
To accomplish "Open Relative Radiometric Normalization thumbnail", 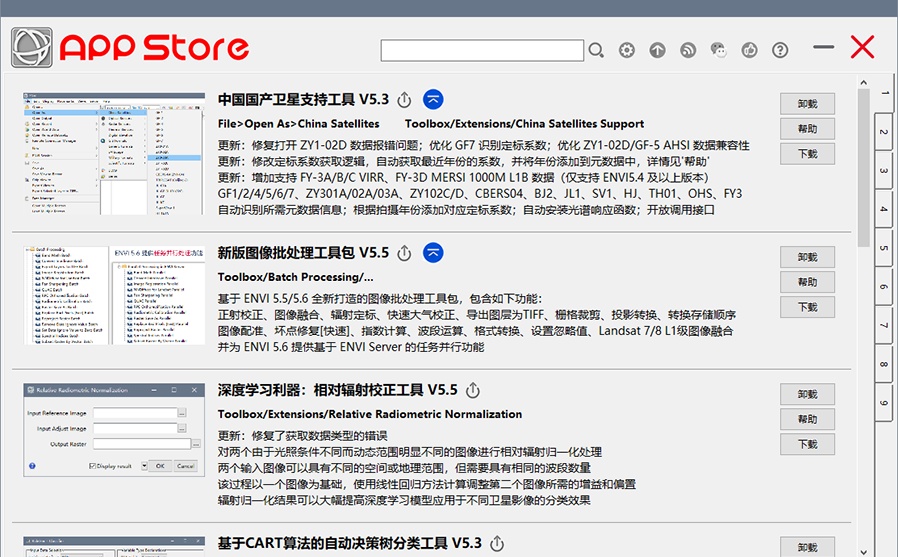I will click(x=114, y=430).
